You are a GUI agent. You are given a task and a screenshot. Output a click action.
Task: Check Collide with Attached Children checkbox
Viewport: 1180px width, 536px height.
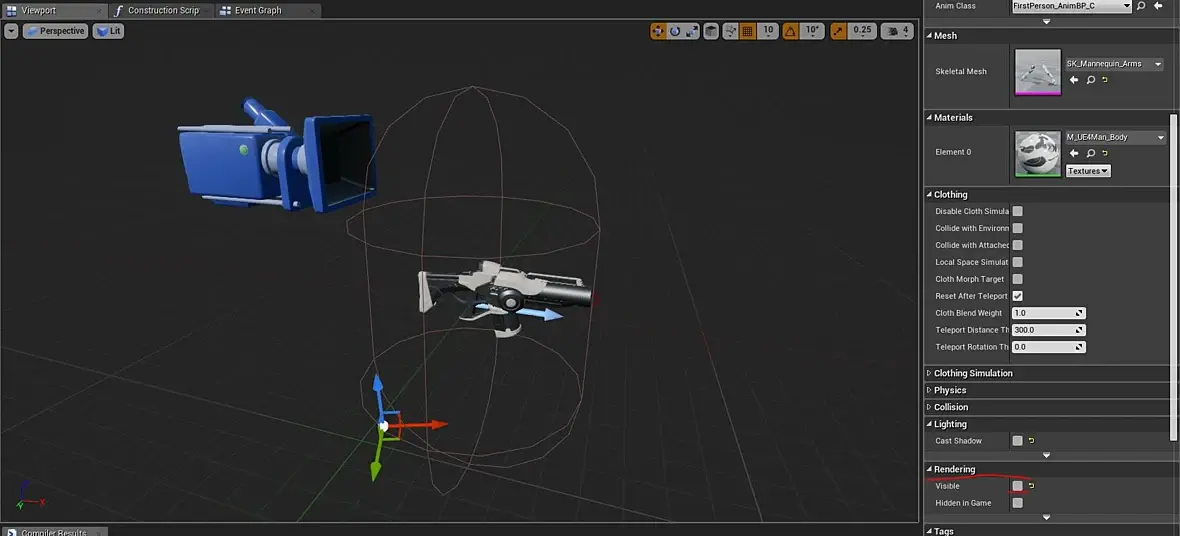pos(1017,245)
